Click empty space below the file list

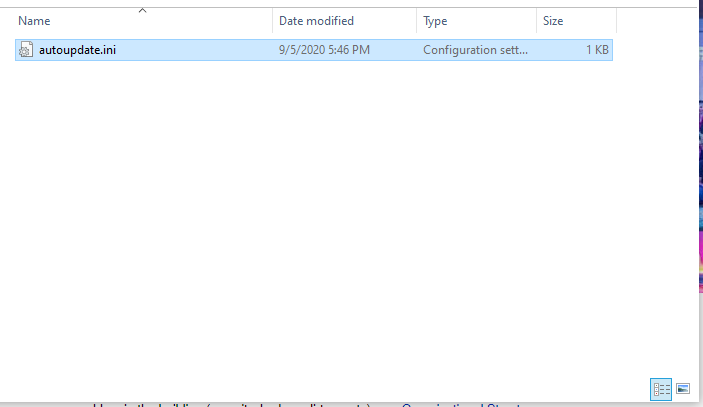(x=300, y=220)
